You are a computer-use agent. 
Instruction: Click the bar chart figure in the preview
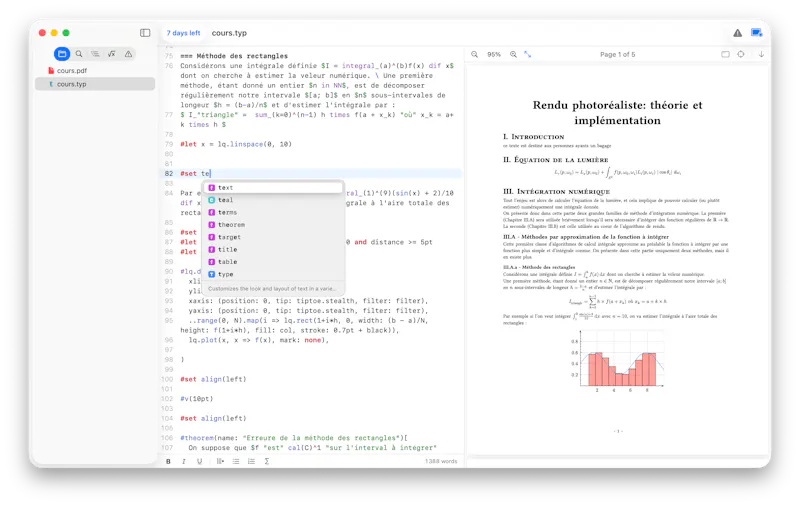618,362
